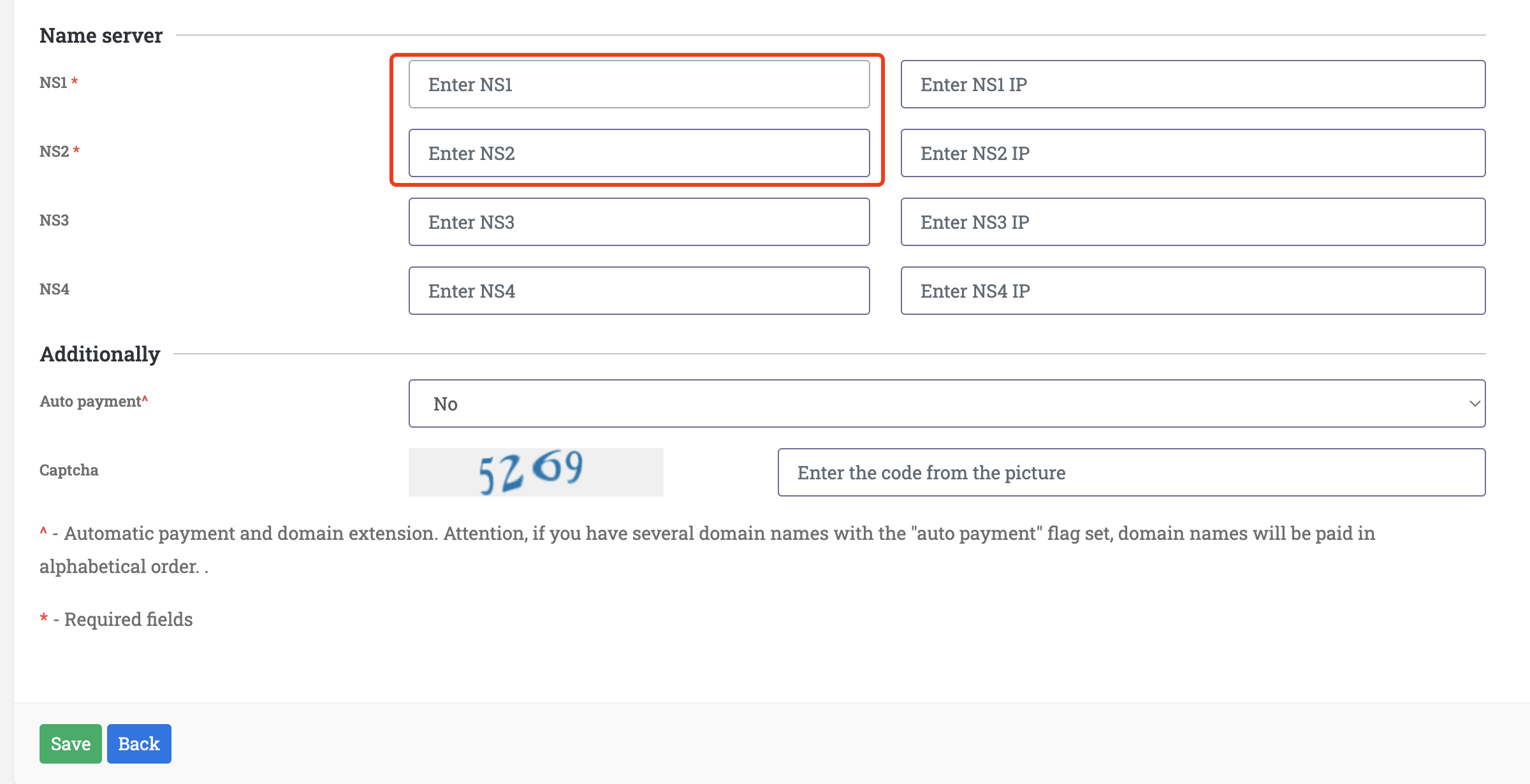Click the Enter NS4 IP field

tap(1193, 291)
